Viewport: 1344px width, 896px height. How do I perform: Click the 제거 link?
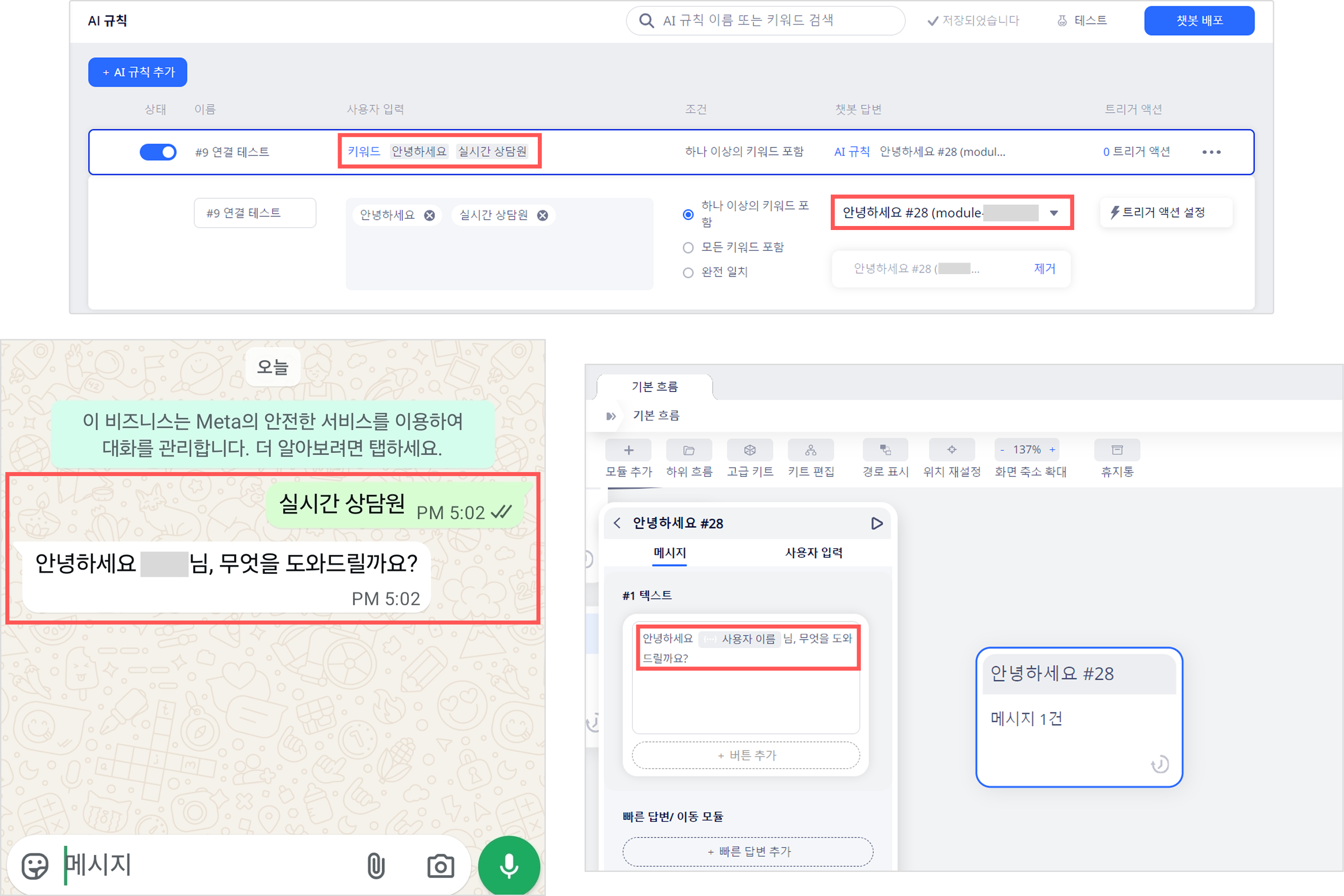point(1044,268)
